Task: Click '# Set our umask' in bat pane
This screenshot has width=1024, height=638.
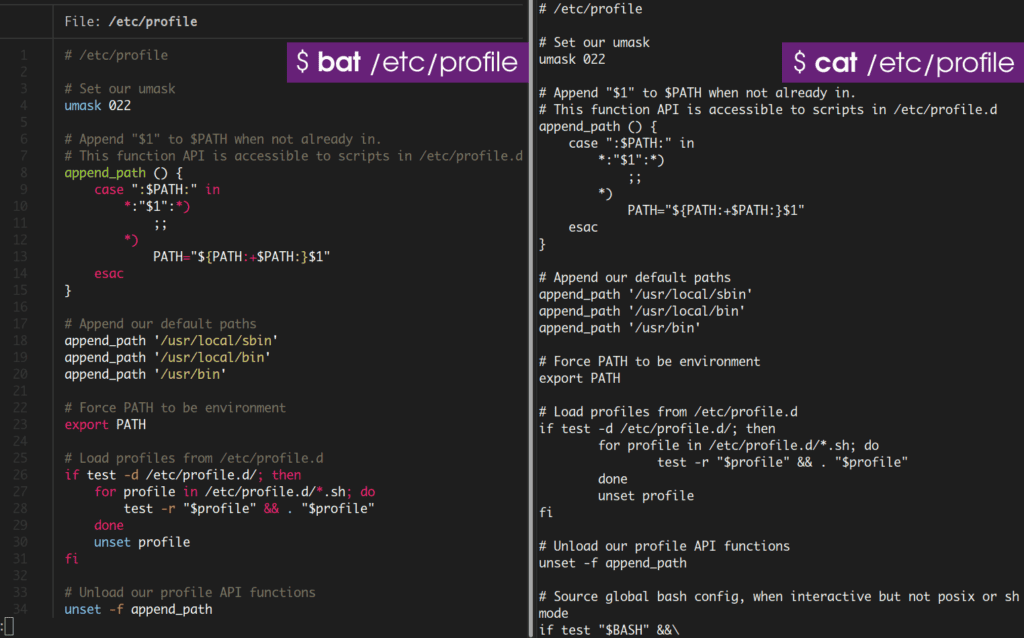Action: tap(120, 89)
